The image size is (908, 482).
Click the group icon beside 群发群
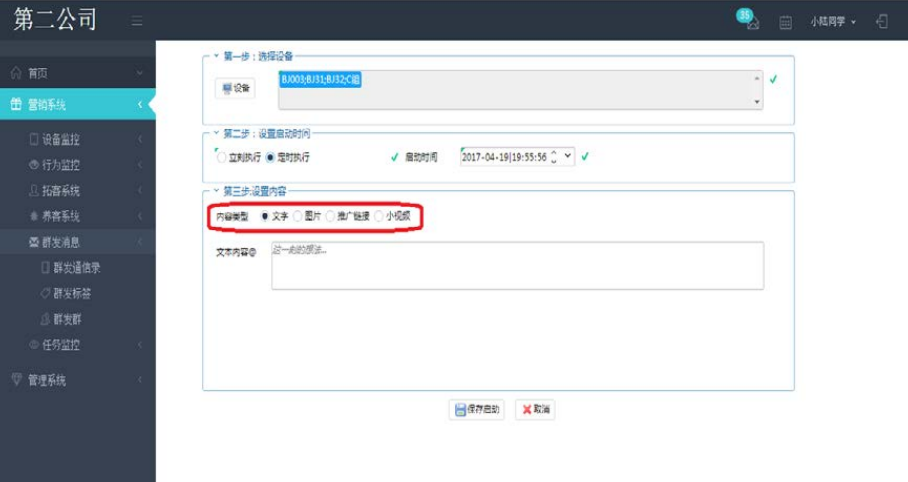(46, 319)
